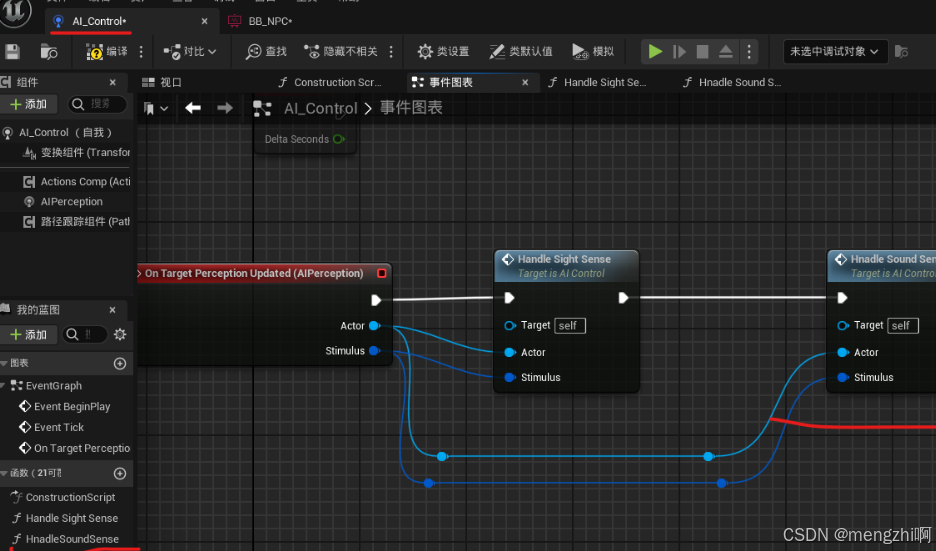Screen dimensions: 936x551
Task: Click the Find (查找) button
Action: [266, 52]
